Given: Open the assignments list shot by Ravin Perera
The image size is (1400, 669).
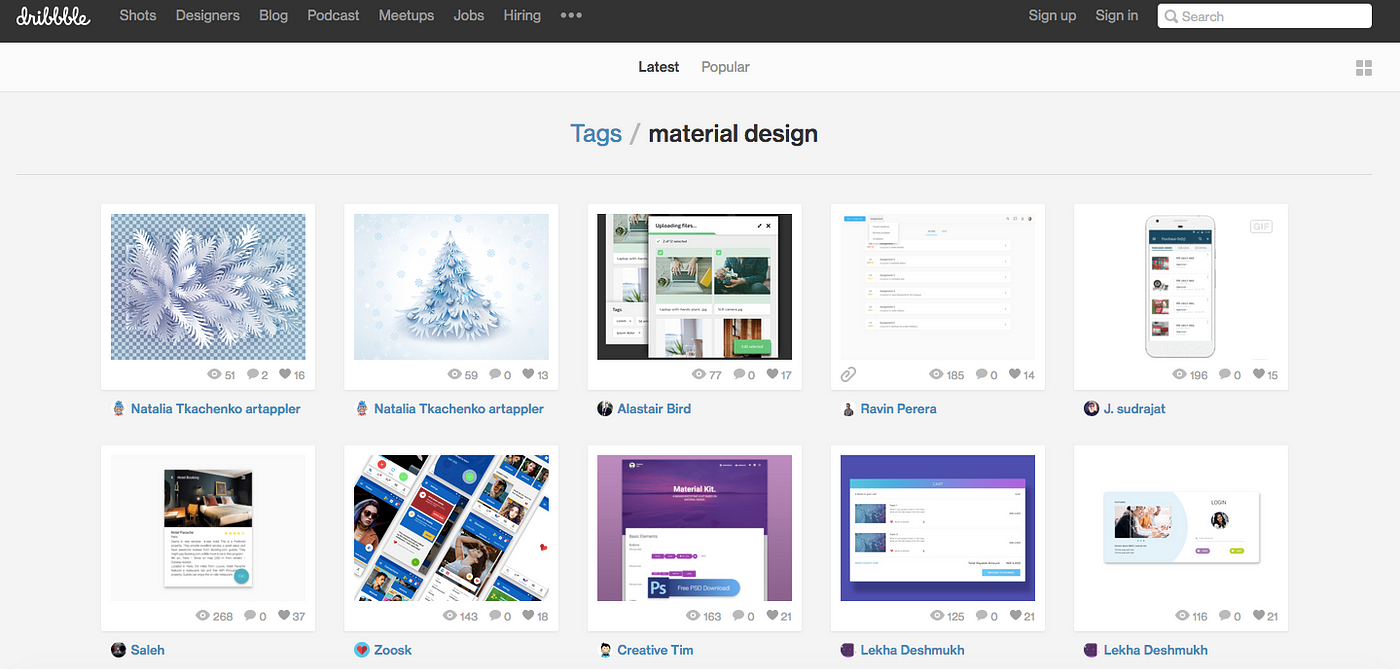Looking at the screenshot, I should 937,287.
